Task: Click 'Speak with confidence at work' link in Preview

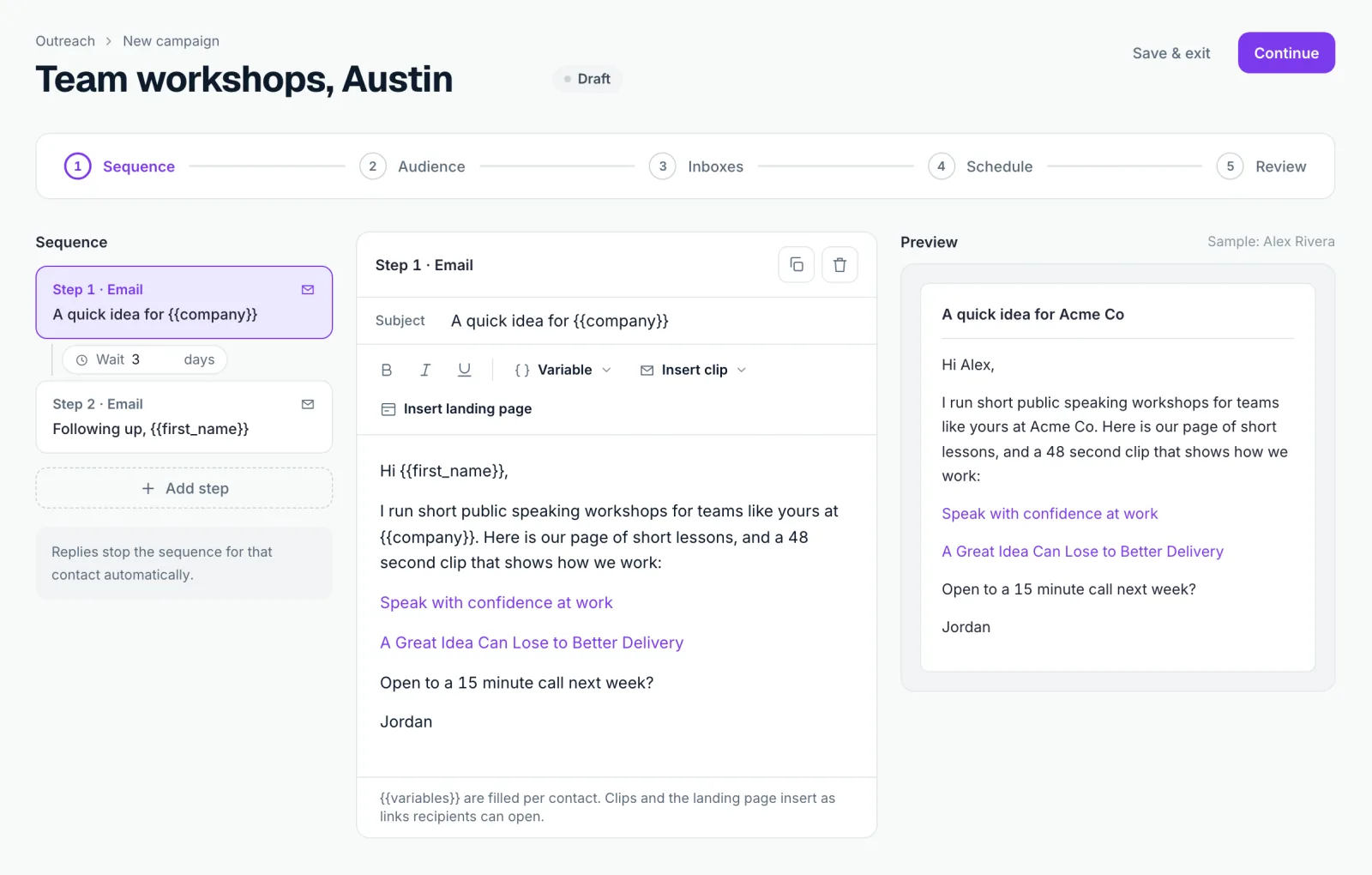Action: 1050,514
